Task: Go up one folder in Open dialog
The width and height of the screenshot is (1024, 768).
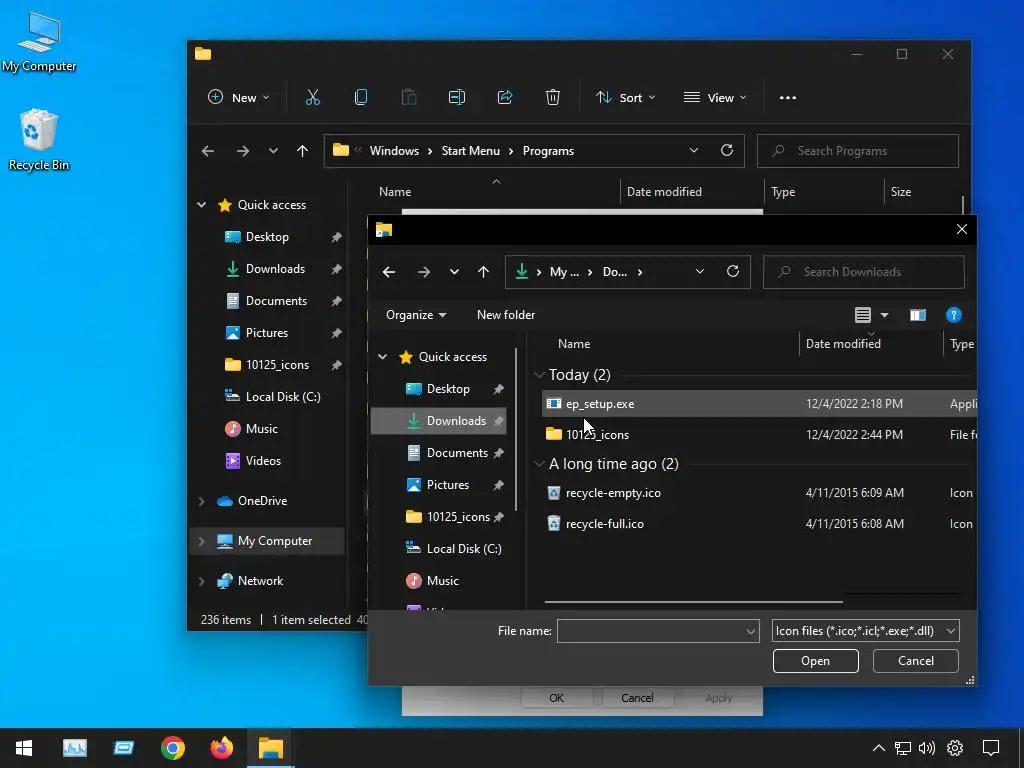Action: [483, 272]
